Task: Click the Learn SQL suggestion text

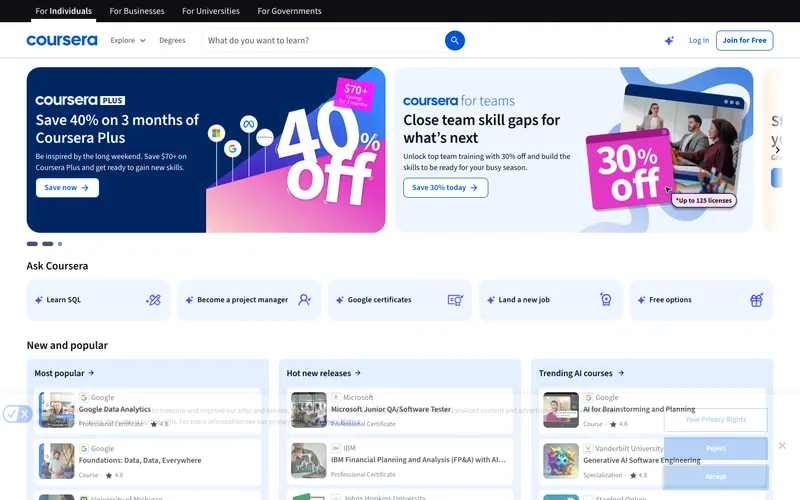Action: pos(64,300)
